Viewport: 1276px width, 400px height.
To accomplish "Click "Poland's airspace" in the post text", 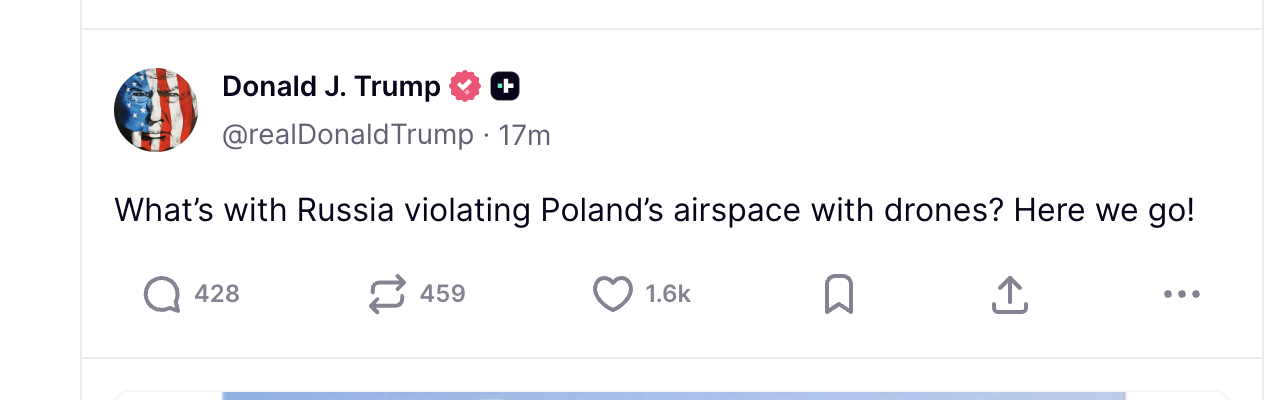I will click(x=670, y=211).
